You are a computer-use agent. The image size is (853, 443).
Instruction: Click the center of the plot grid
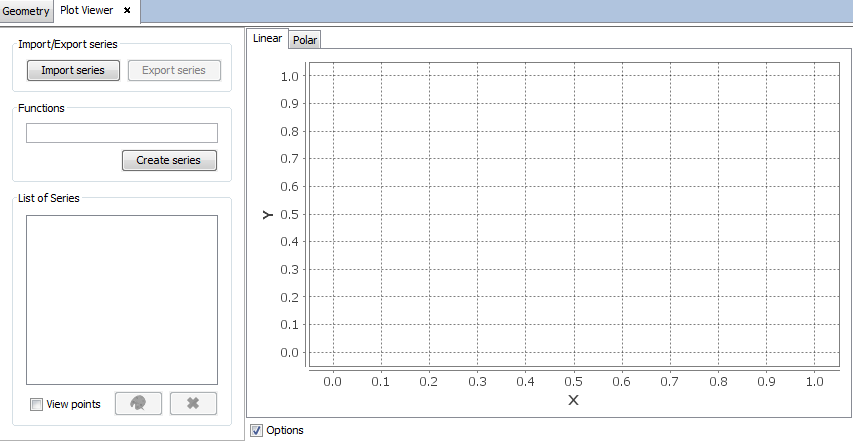[x=573, y=215]
